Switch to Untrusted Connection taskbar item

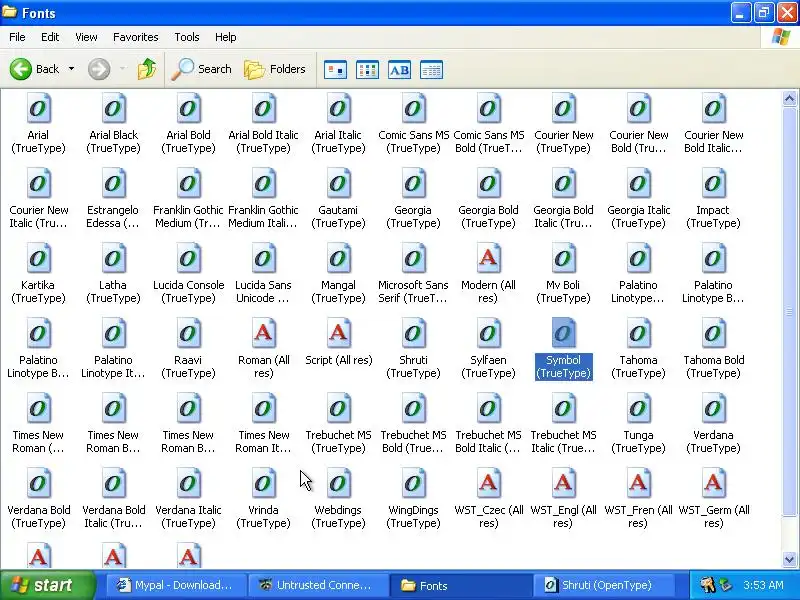(318, 585)
